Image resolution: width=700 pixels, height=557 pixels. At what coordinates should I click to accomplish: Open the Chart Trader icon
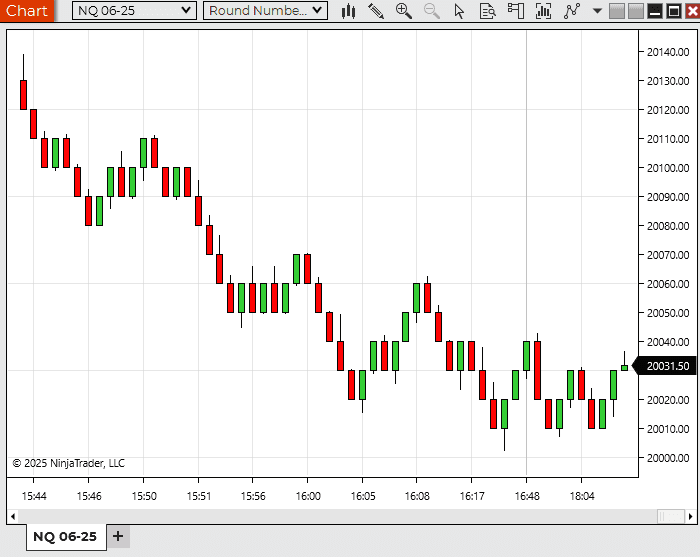(x=516, y=11)
